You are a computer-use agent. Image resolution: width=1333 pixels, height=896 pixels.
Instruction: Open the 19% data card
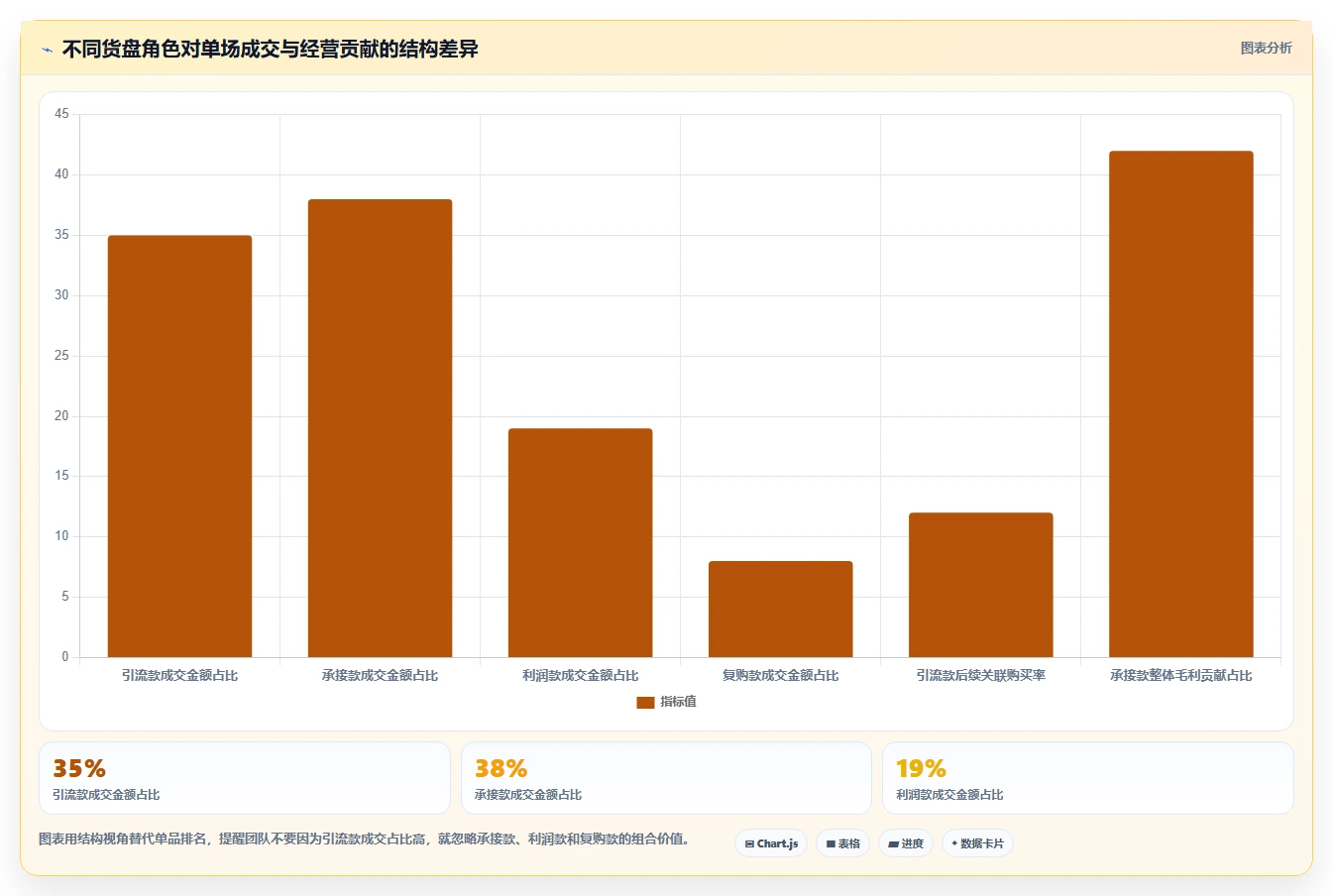pyautogui.click(x=1088, y=778)
